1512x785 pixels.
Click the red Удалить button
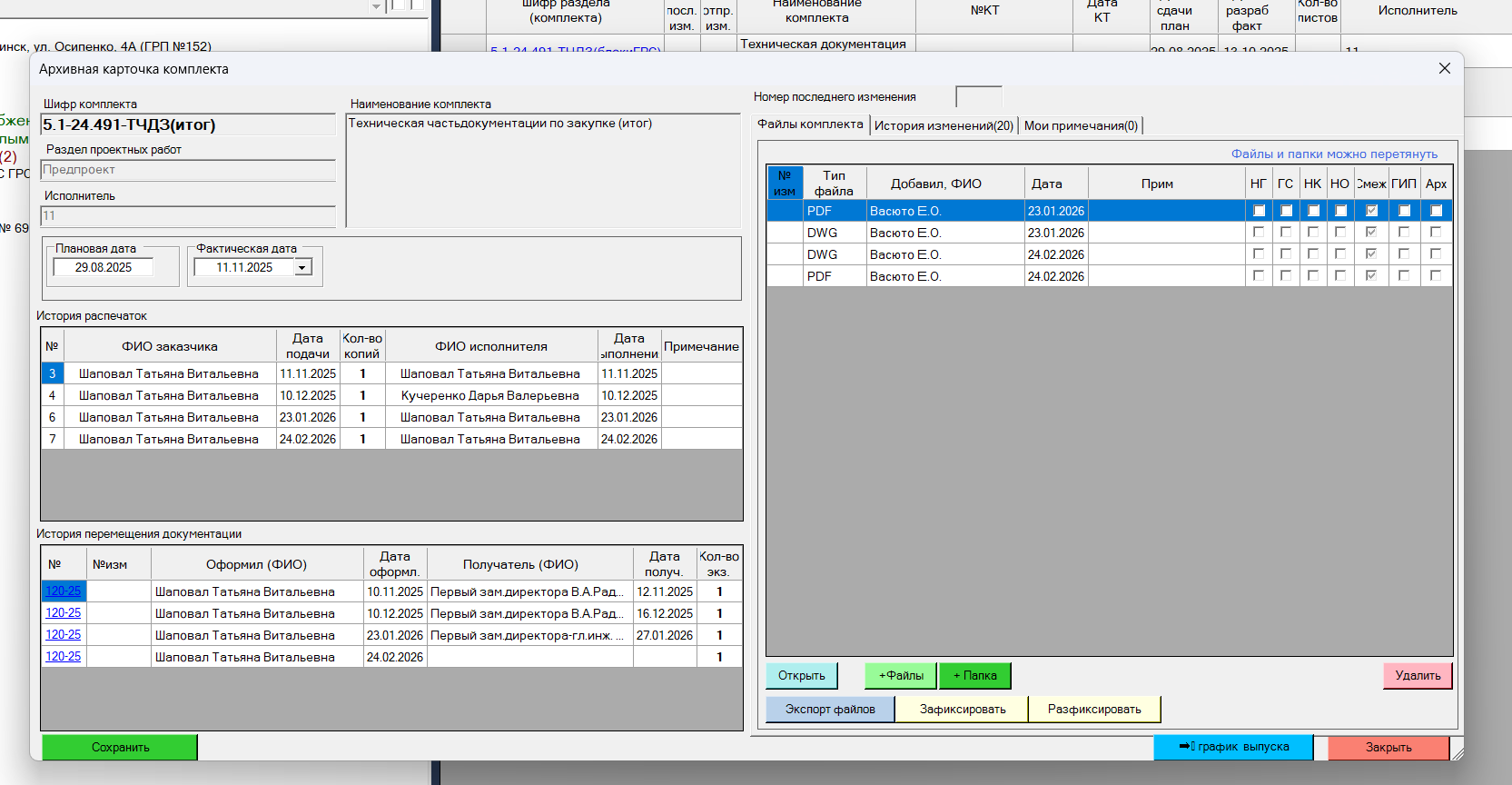(x=1417, y=675)
